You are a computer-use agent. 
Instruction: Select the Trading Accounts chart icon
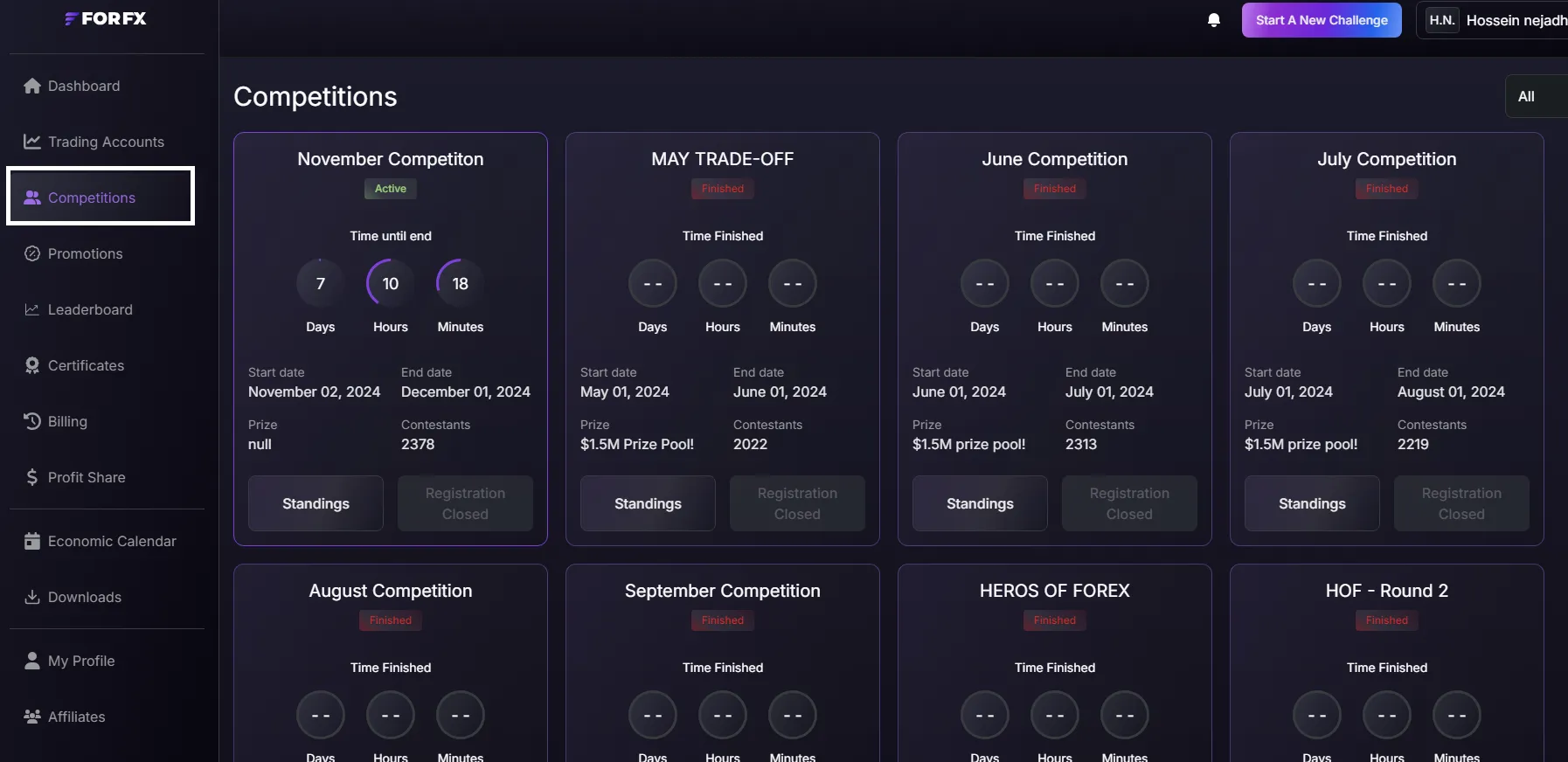[31, 142]
